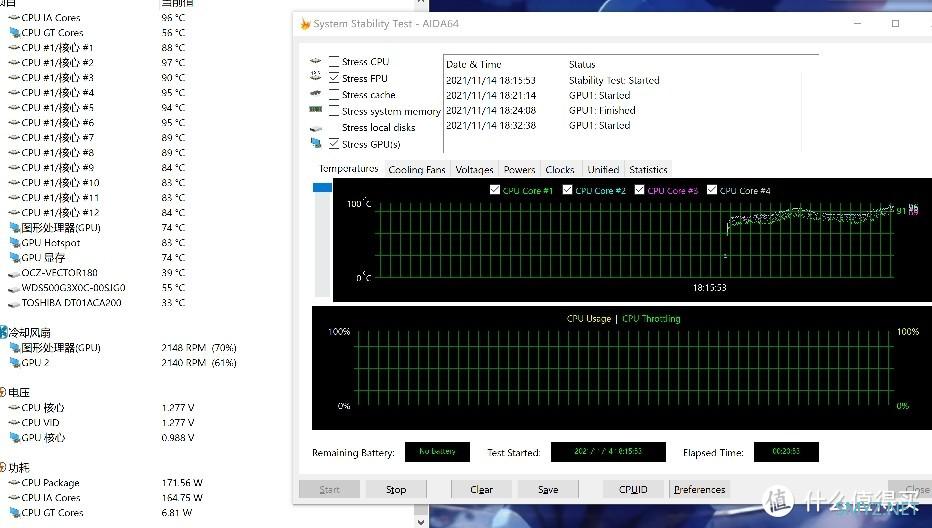Toggle CPU Core #2 graph checkbox
Viewport: 932px width, 528px height.
pos(567,190)
